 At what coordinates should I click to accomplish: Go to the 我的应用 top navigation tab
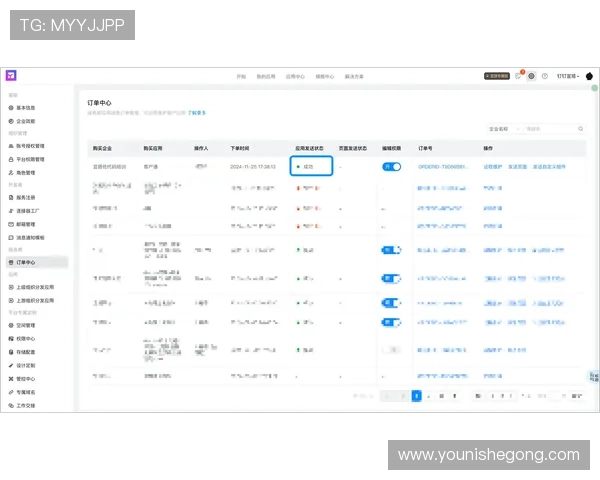point(266,77)
